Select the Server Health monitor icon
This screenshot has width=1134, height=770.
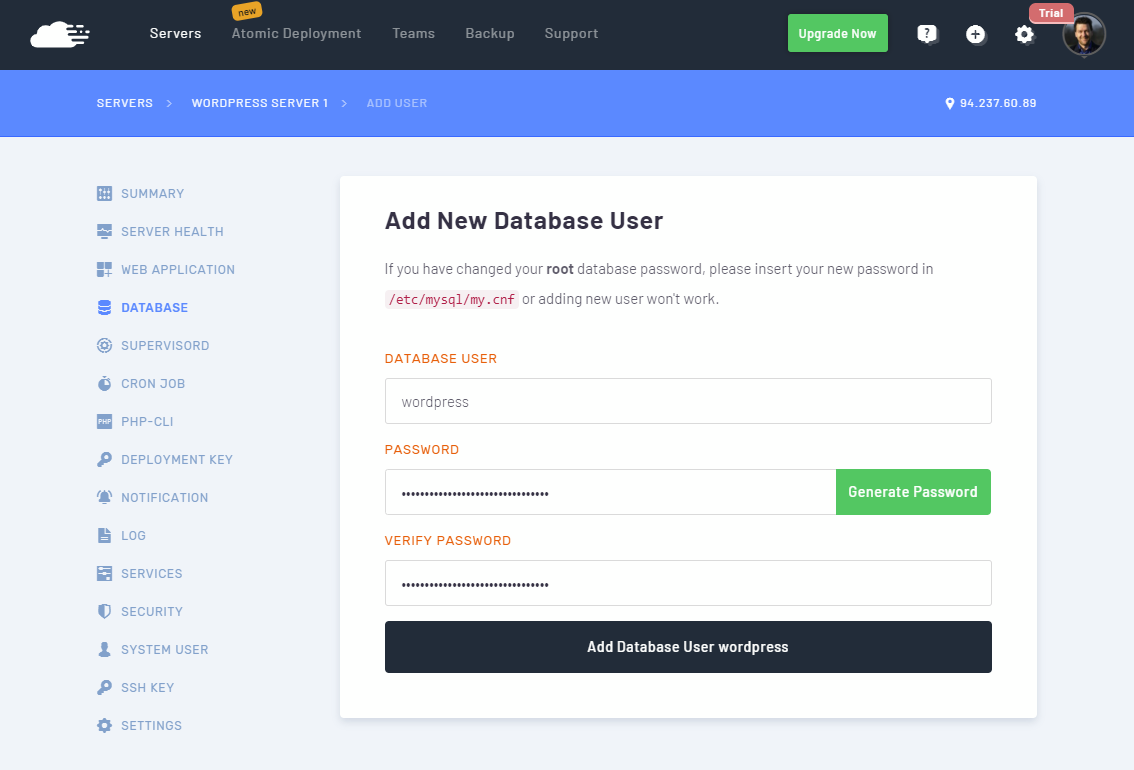pyautogui.click(x=104, y=231)
